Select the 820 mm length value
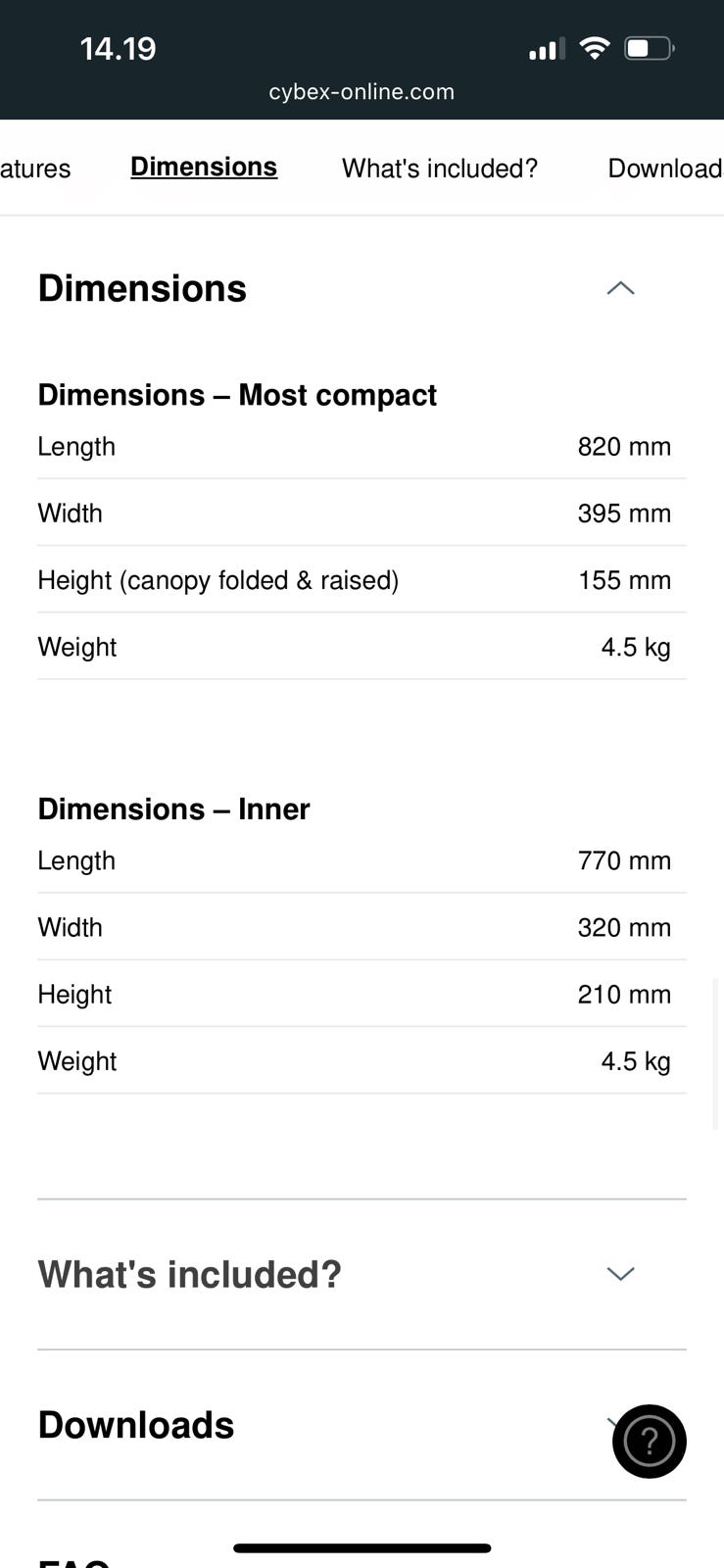The height and width of the screenshot is (1568, 724). click(623, 447)
